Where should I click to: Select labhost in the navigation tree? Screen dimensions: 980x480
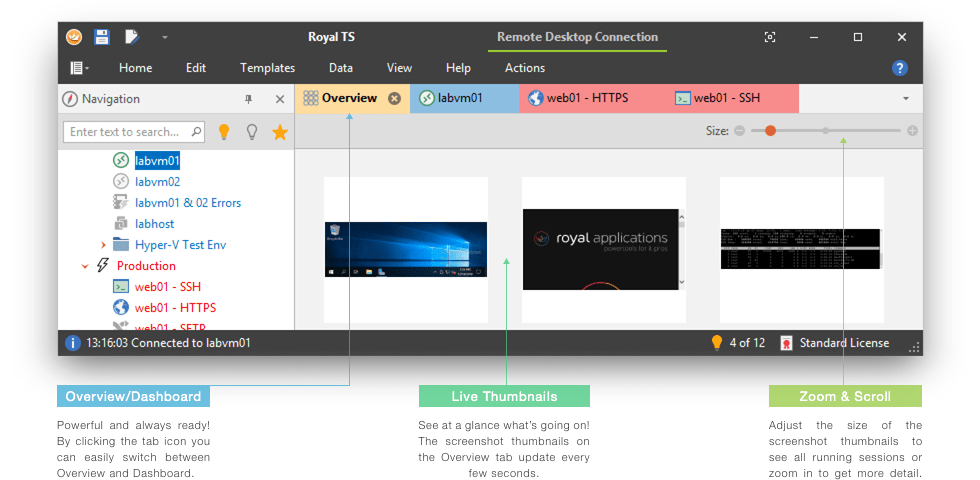click(x=154, y=224)
